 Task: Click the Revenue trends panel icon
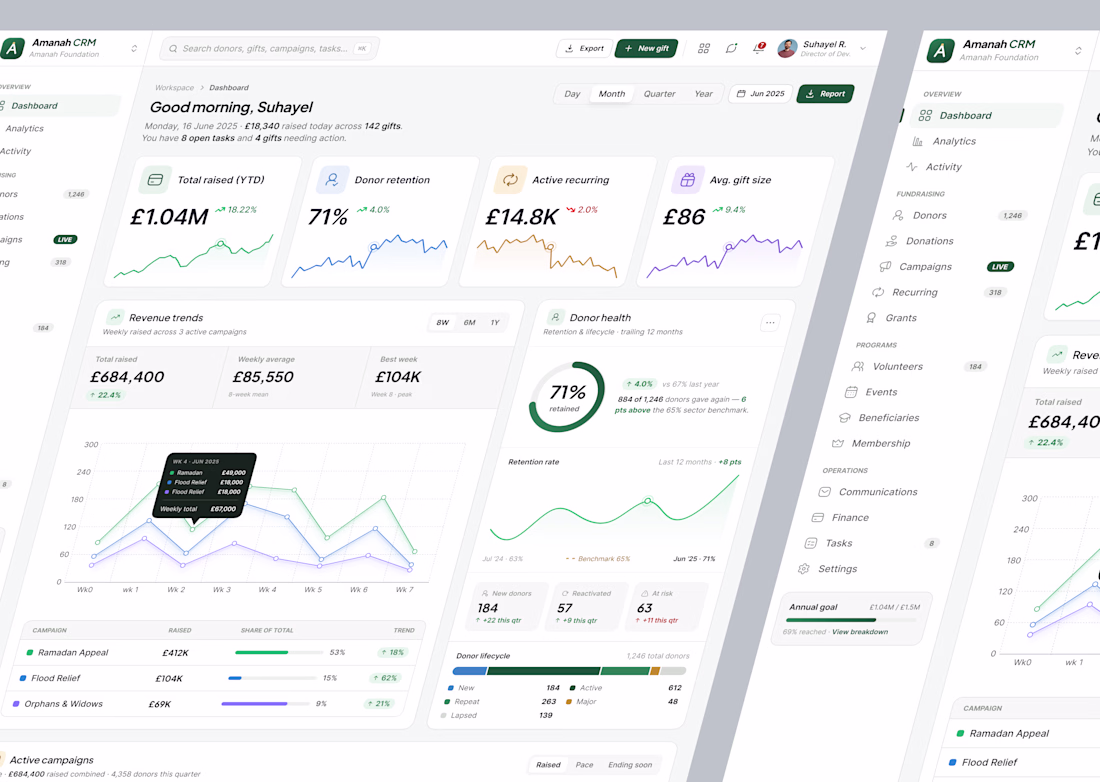[115, 317]
